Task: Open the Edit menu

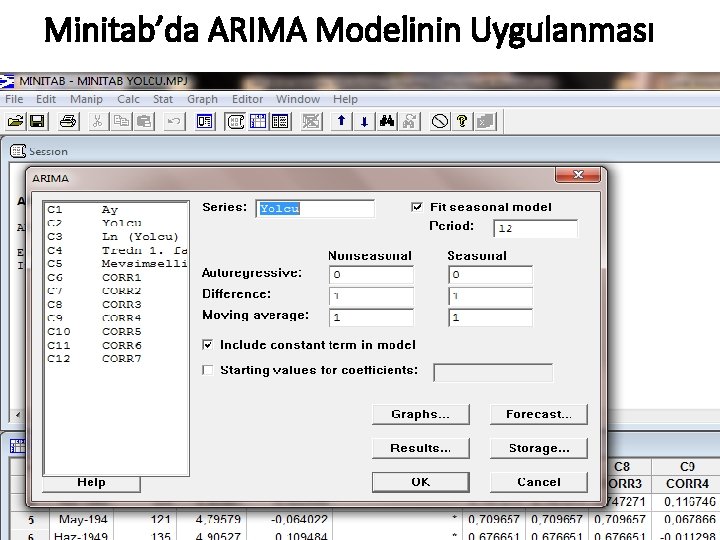Action: click(46, 99)
